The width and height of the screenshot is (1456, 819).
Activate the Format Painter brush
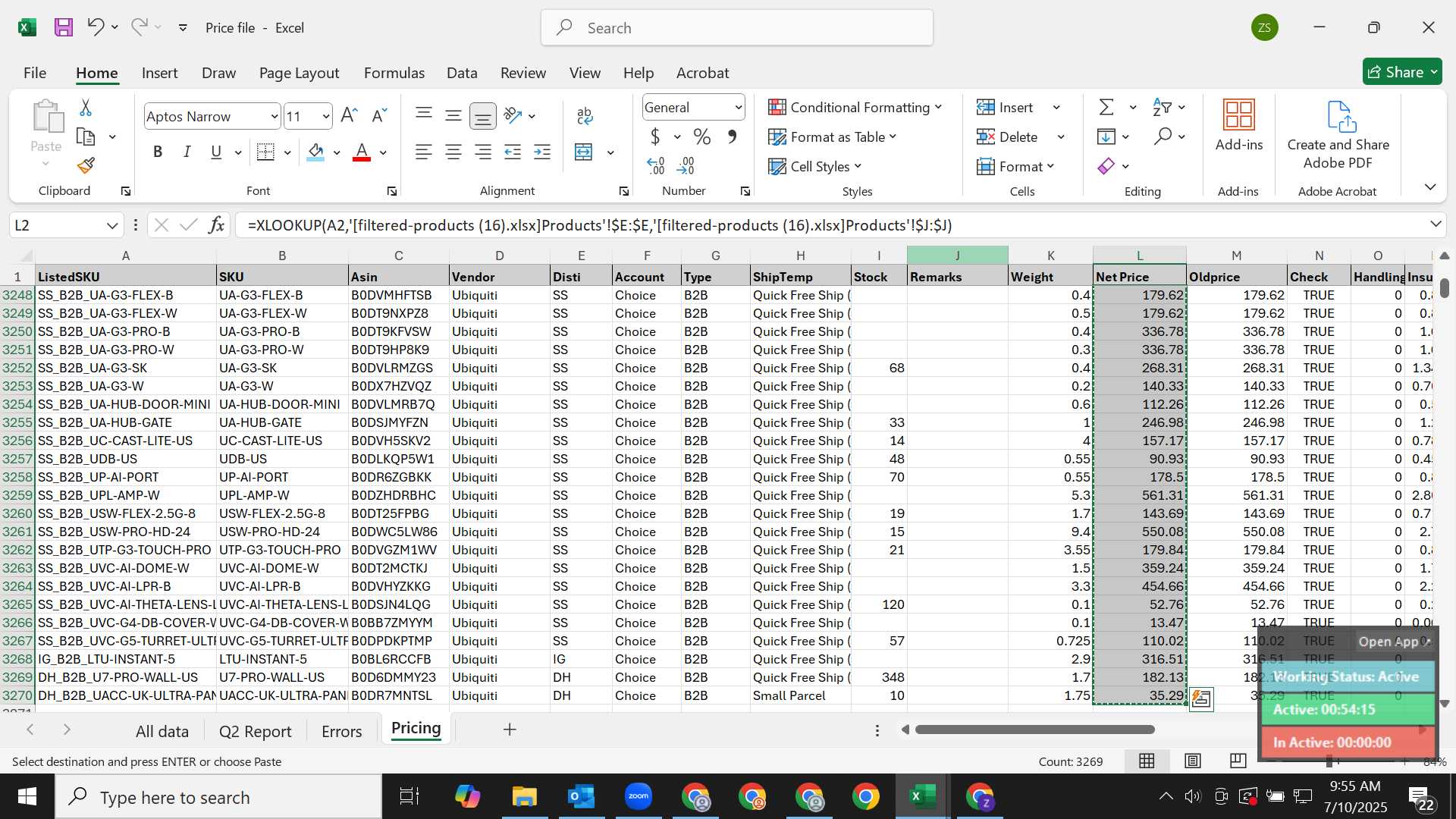click(86, 165)
